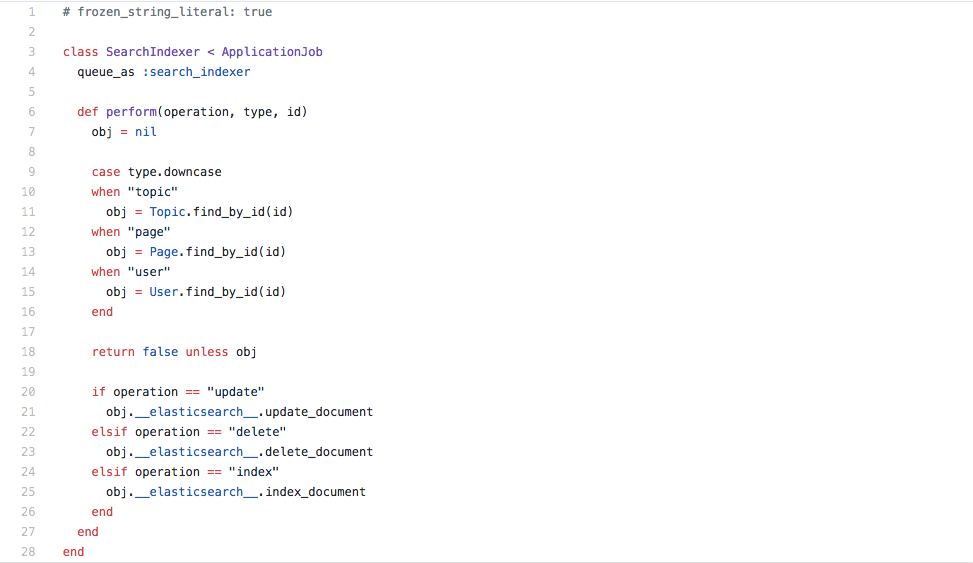Click type.downcase in the case statement

coord(174,172)
